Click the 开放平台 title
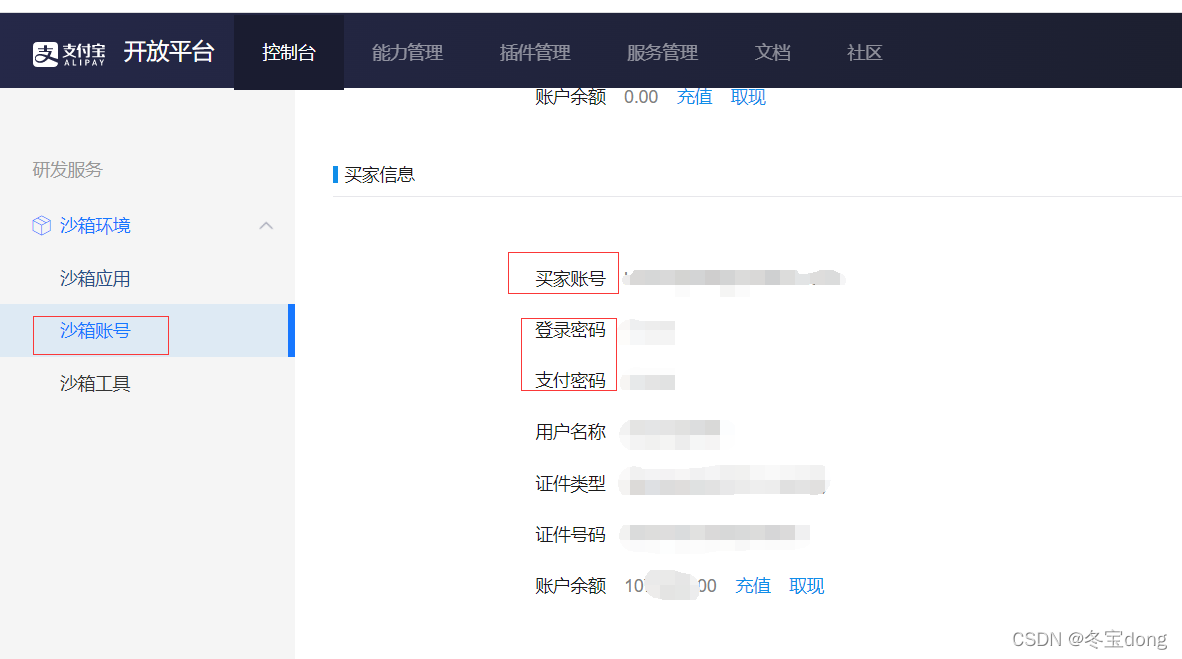The image size is (1182, 659). click(x=169, y=52)
